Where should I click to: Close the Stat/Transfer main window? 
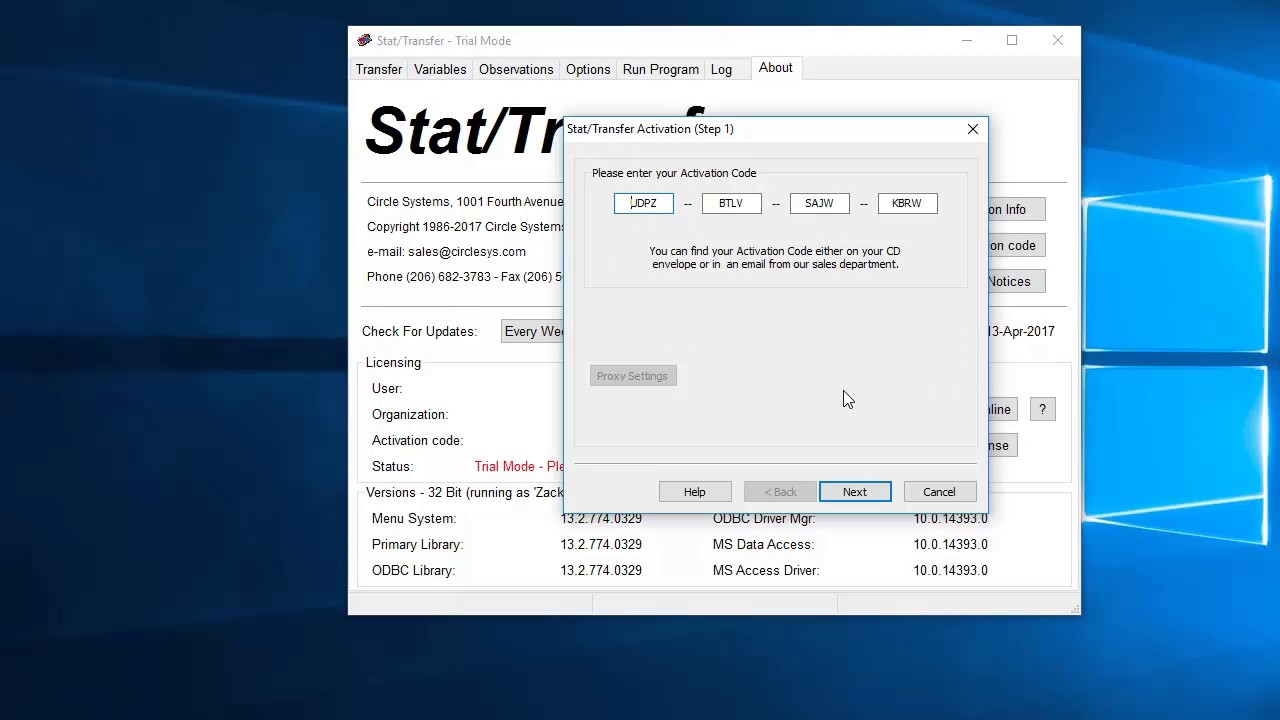pos(1058,40)
